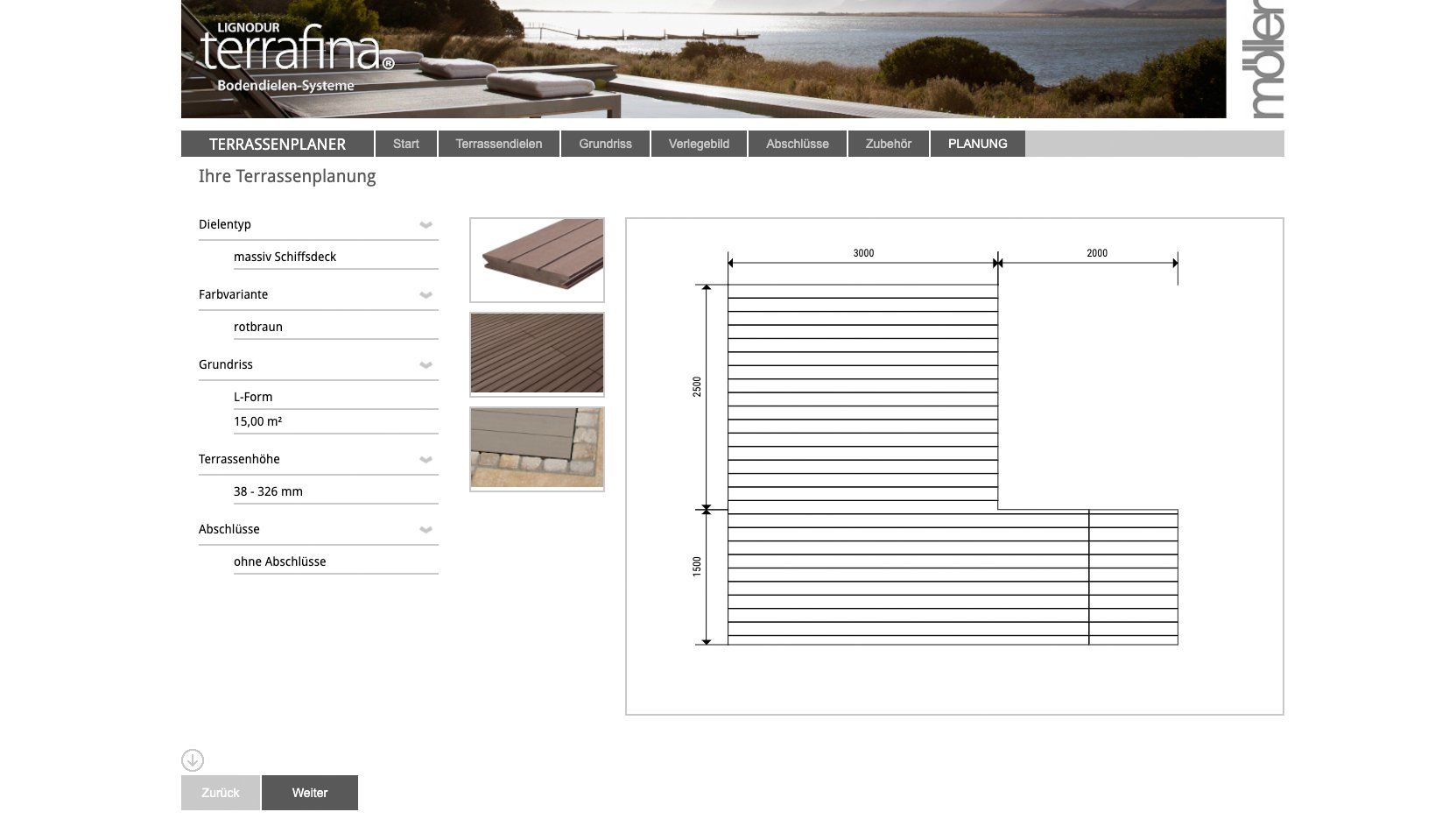This screenshot has height=819, width=1456.
Task: Expand the Abschlüsse section chevron
Action: coord(426,530)
